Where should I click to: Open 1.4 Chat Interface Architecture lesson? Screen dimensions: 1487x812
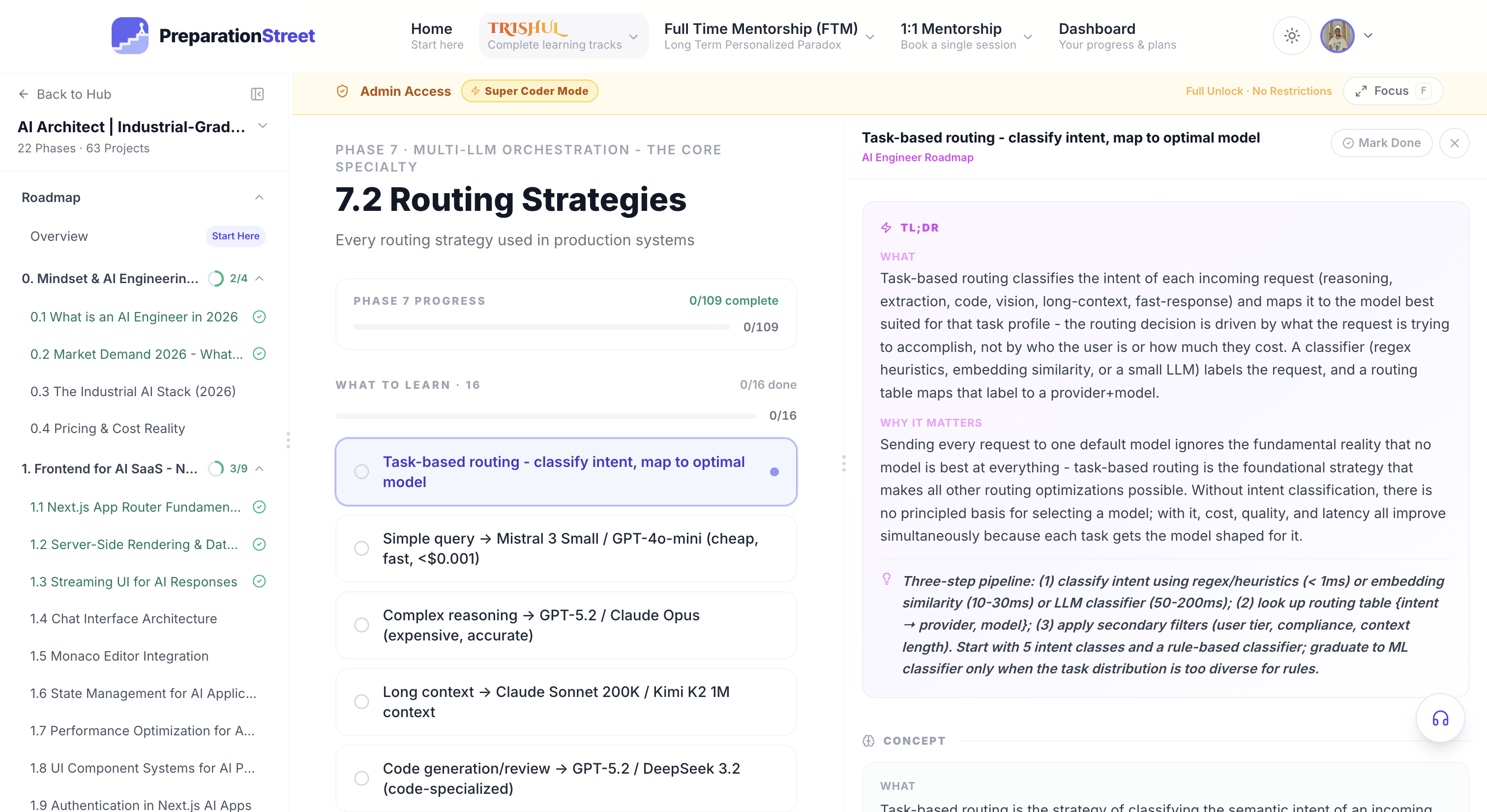(123, 619)
